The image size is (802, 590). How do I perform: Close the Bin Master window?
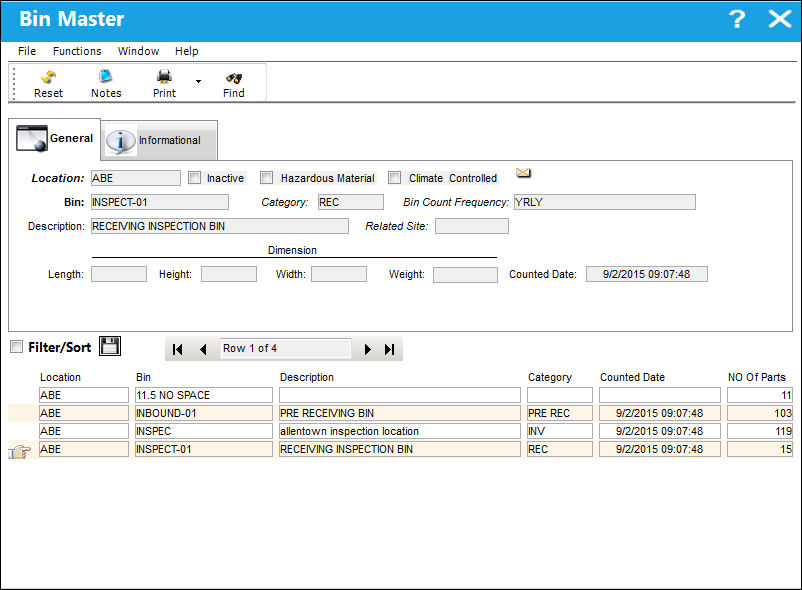tap(779, 19)
